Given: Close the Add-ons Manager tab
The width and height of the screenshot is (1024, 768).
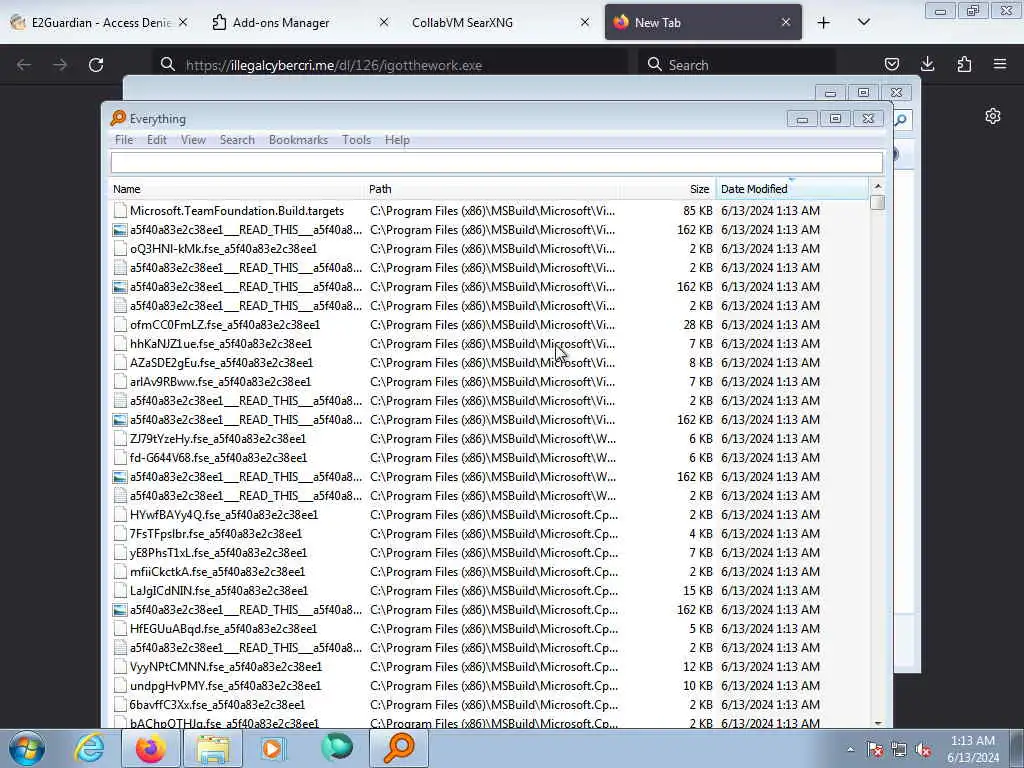Looking at the screenshot, I should pos(384,22).
